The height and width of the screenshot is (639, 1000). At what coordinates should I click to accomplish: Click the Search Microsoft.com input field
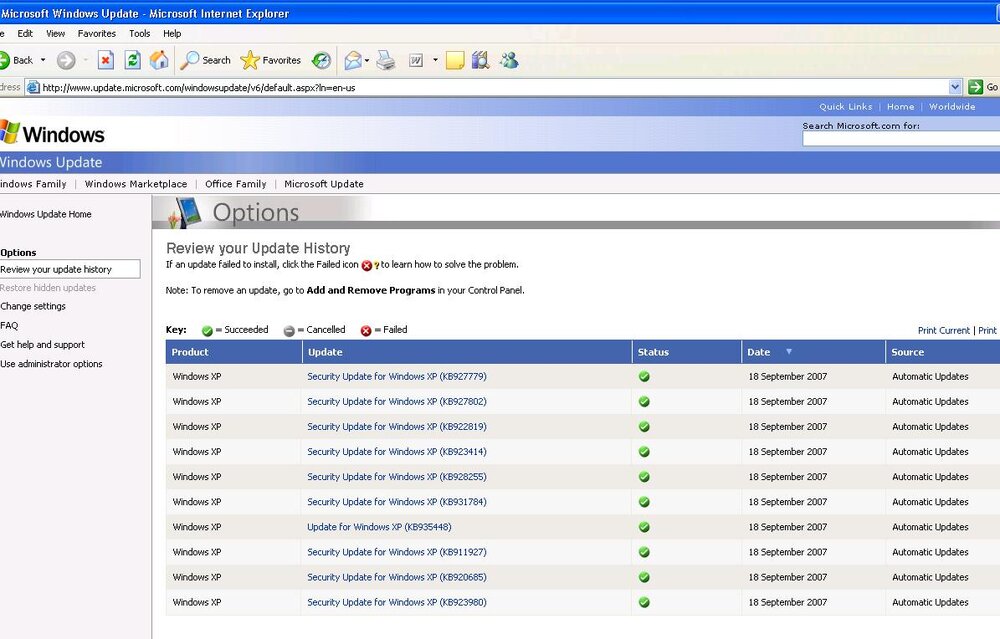(901, 139)
